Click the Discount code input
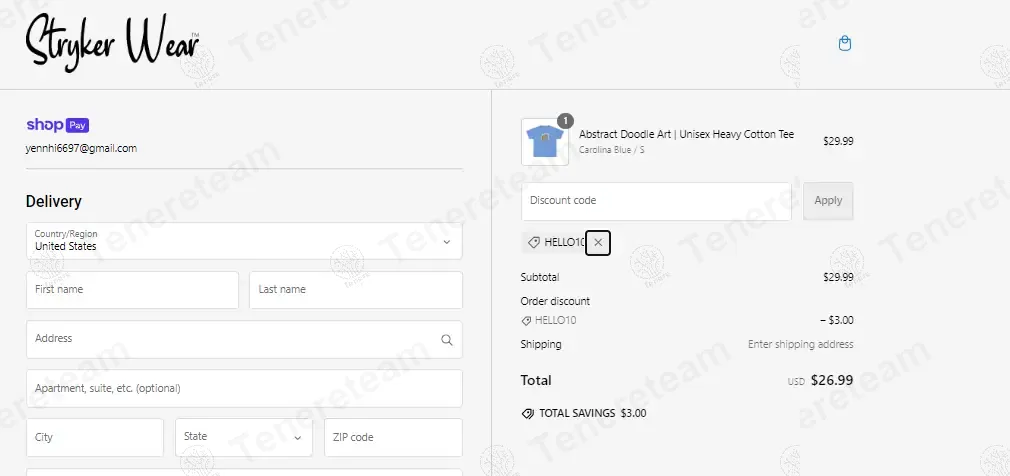 656,201
